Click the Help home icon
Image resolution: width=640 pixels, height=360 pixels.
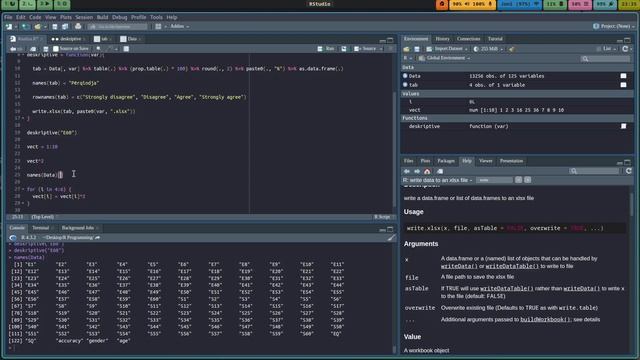point(427,171)
